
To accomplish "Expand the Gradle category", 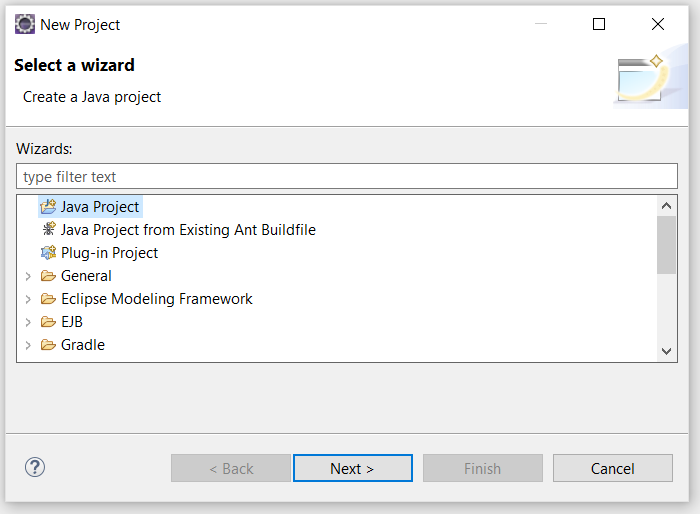I will [28, 345].
